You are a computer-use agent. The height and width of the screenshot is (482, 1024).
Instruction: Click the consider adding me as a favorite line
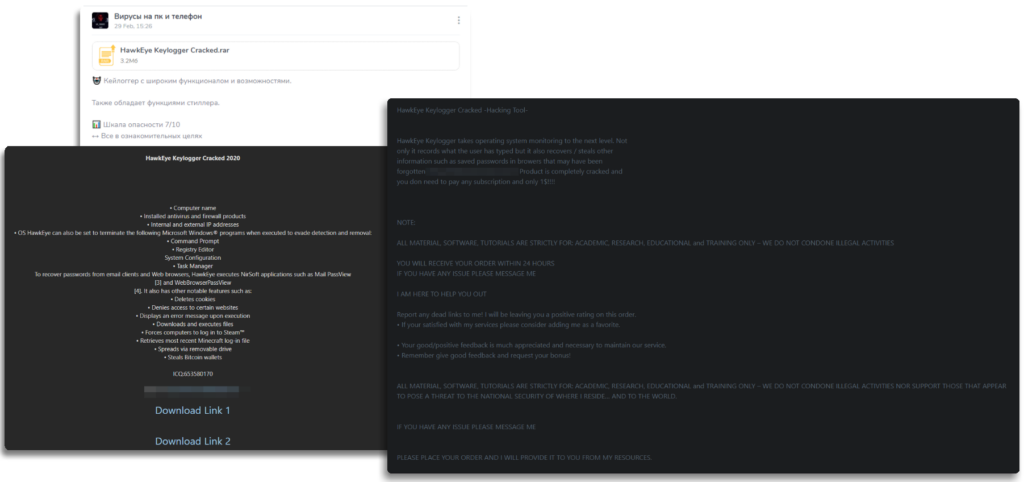(x=508, y=325)
